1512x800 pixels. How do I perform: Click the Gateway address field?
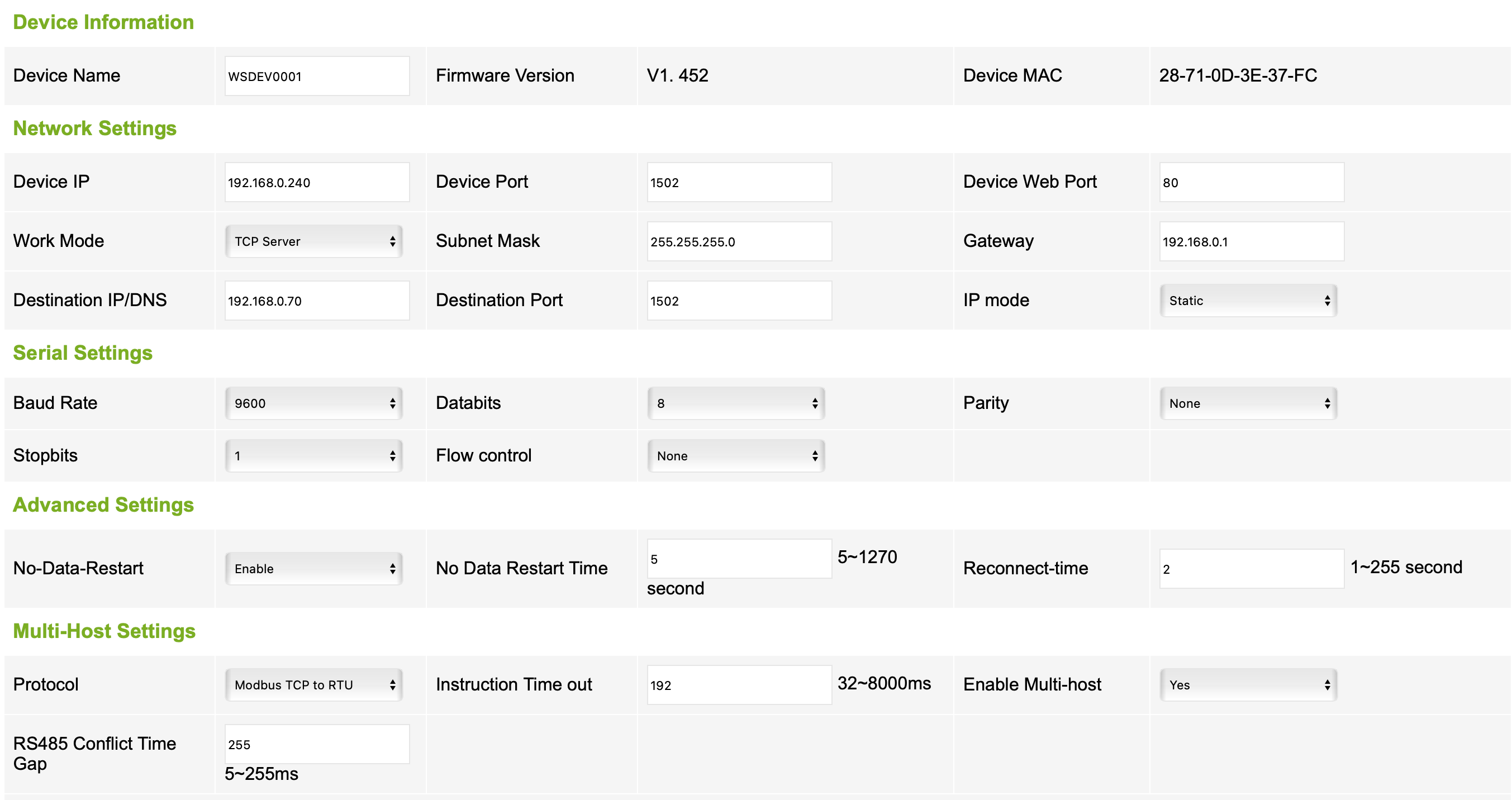pyautogui.click(x=1252, y=241)
